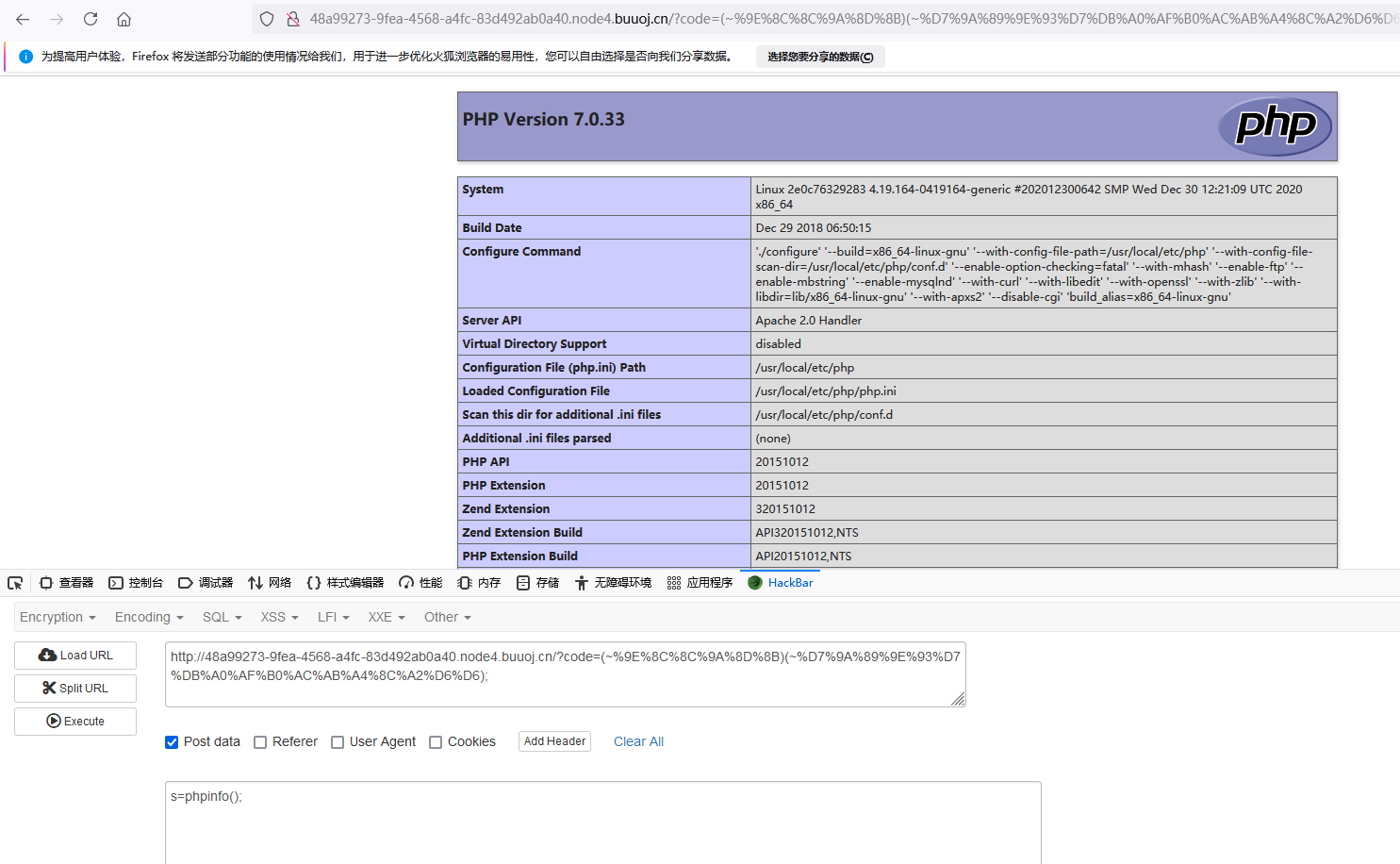Click the Dec 29 2018 06:50:15 value
The image size is (1400, 864).
coord(813,228)
